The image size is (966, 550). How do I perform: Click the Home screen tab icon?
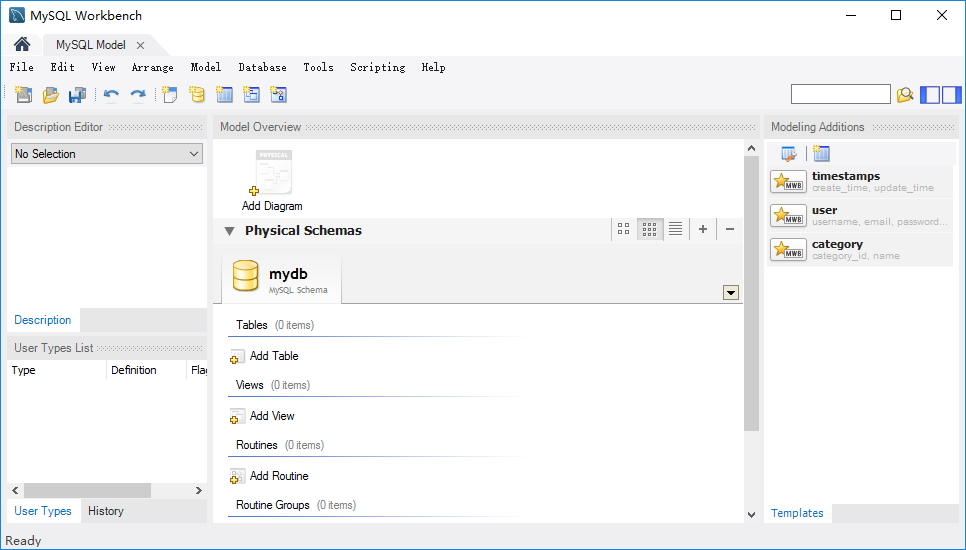(x=21, y=45)
